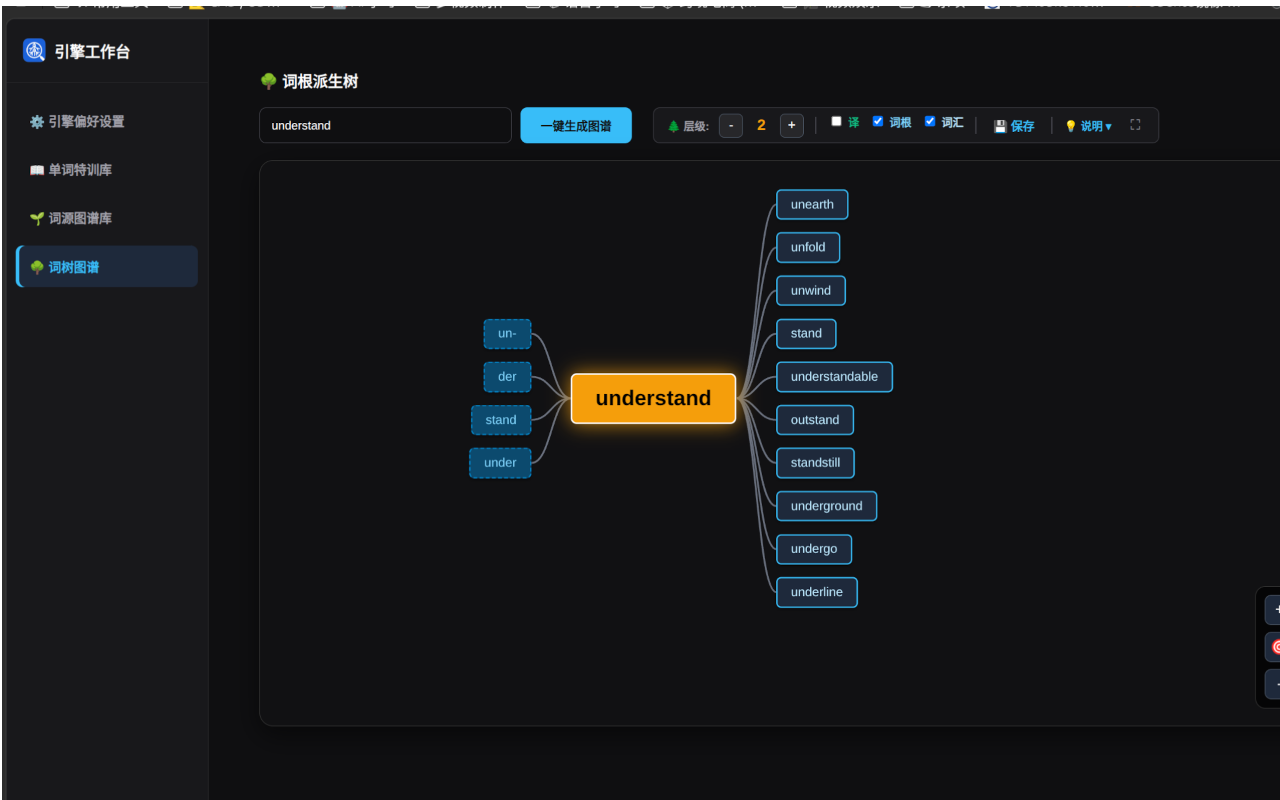This screenshot has height=800, width=1280.
Task: Select the stand word node below unwind
Action: 806,334
